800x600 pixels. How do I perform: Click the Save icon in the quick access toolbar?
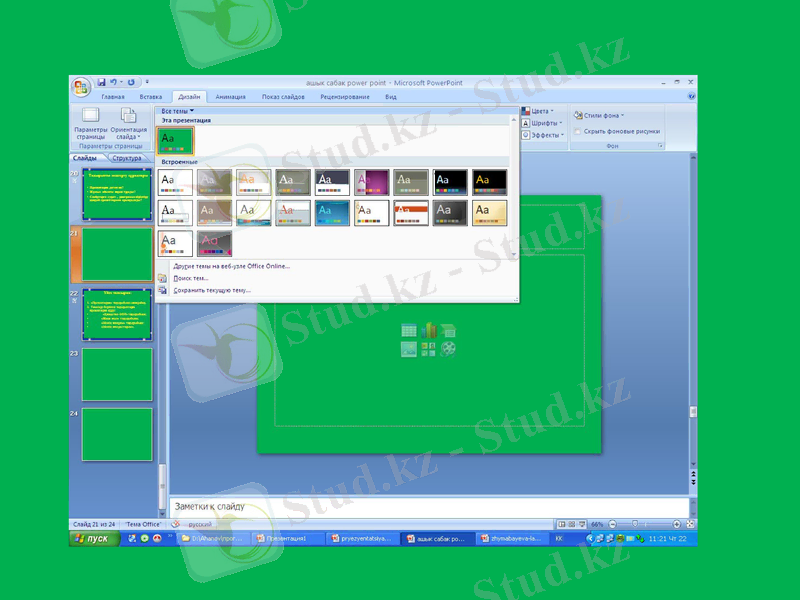[101, 82]
